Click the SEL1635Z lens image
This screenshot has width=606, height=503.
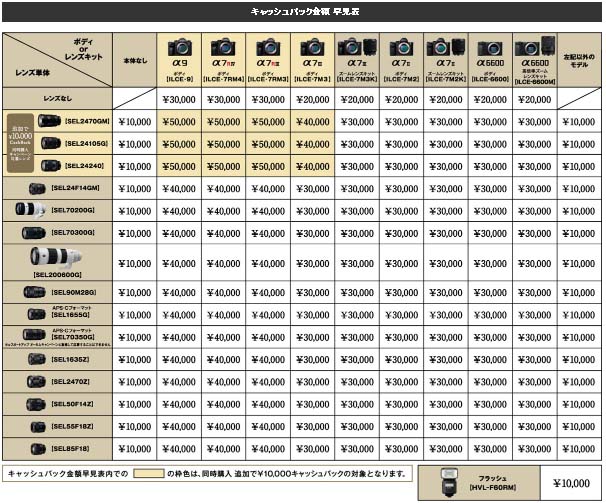pyautogui.click(x=37, y=360)
